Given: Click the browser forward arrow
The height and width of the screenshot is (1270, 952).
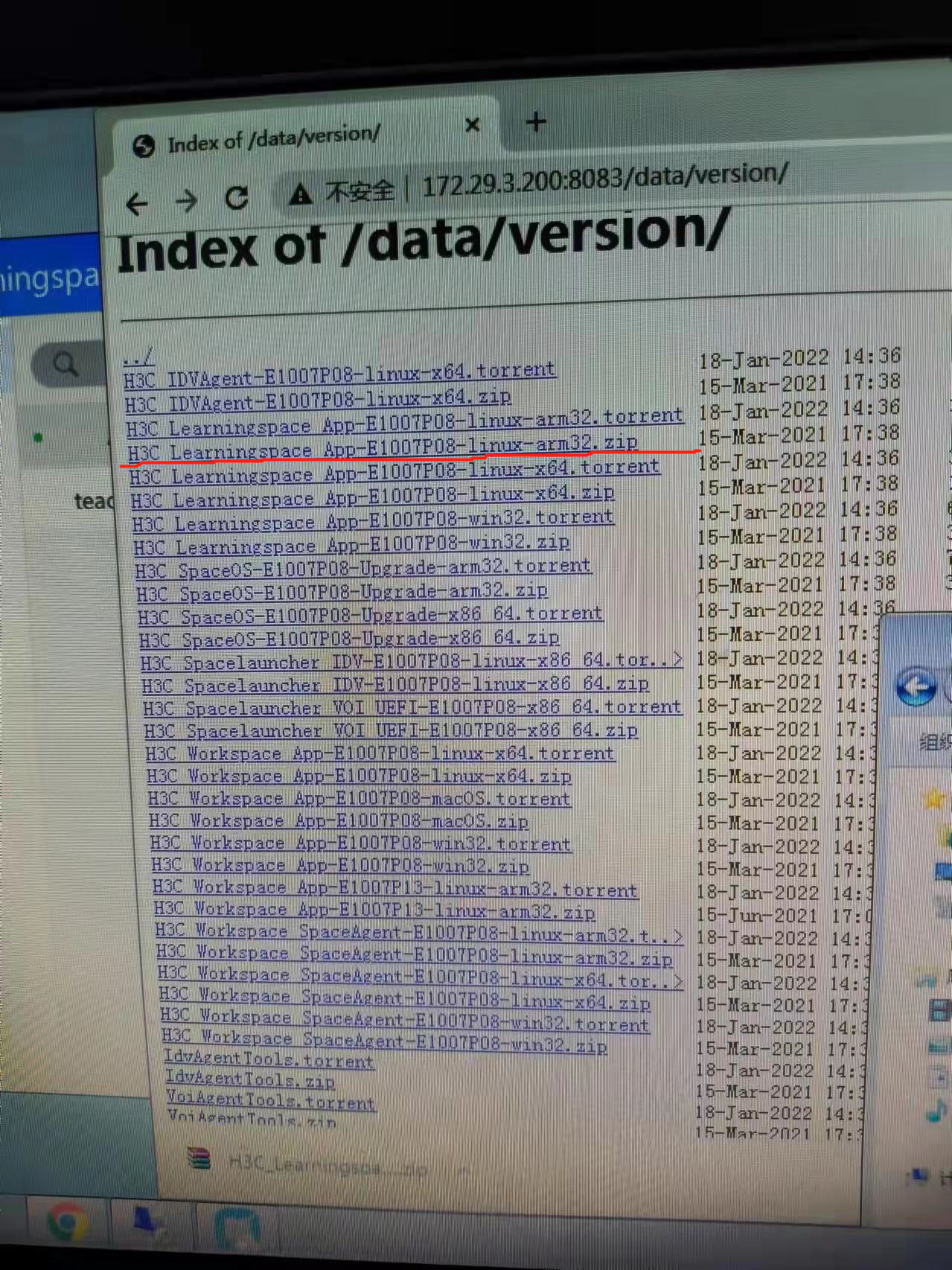Looking at the screenshot, I should (x=186, y=200).
